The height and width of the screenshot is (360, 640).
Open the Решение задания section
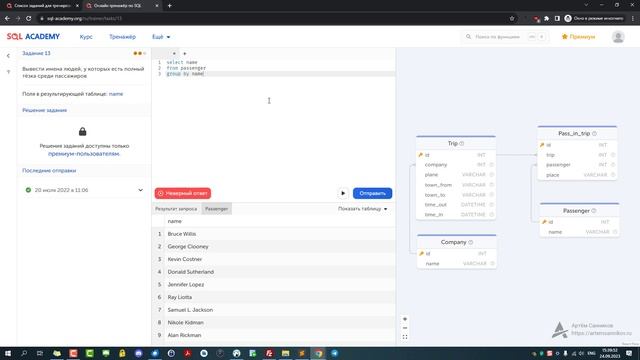44,110
